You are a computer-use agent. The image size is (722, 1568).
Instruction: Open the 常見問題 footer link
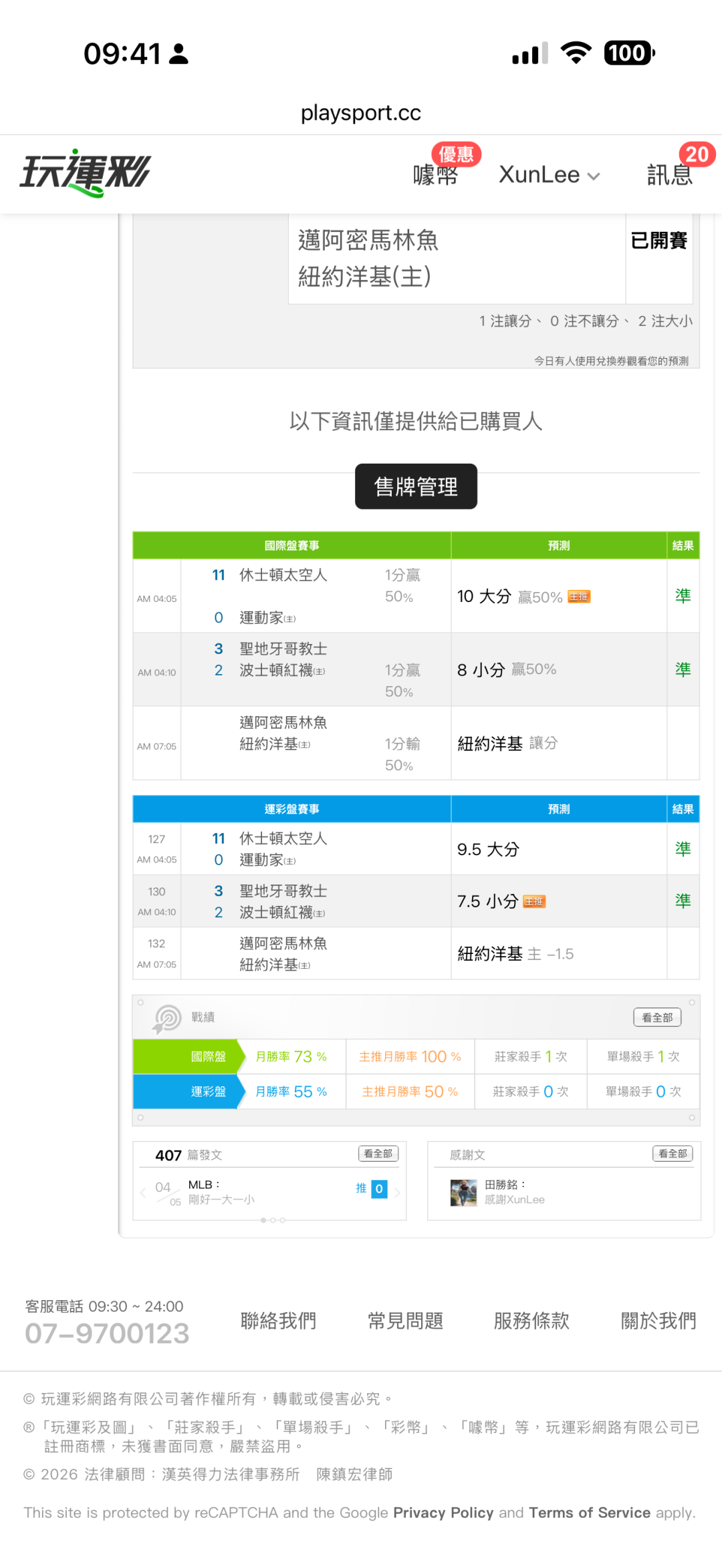405,1321
